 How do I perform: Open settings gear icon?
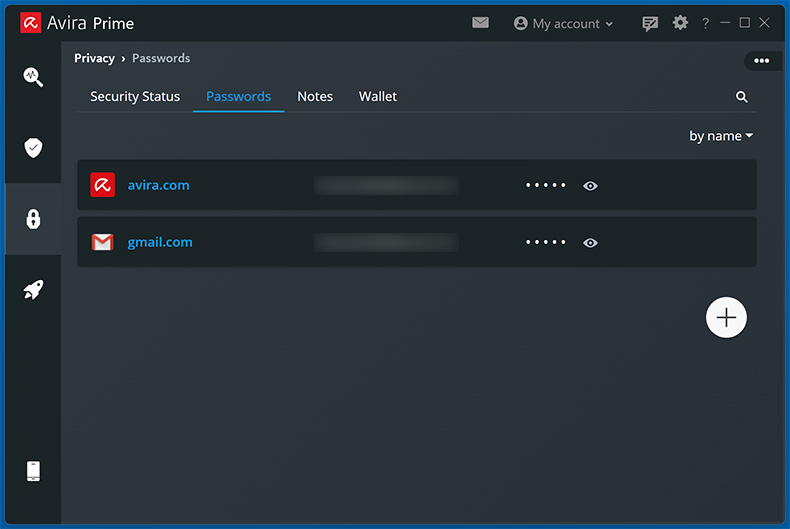click(680, 23)
